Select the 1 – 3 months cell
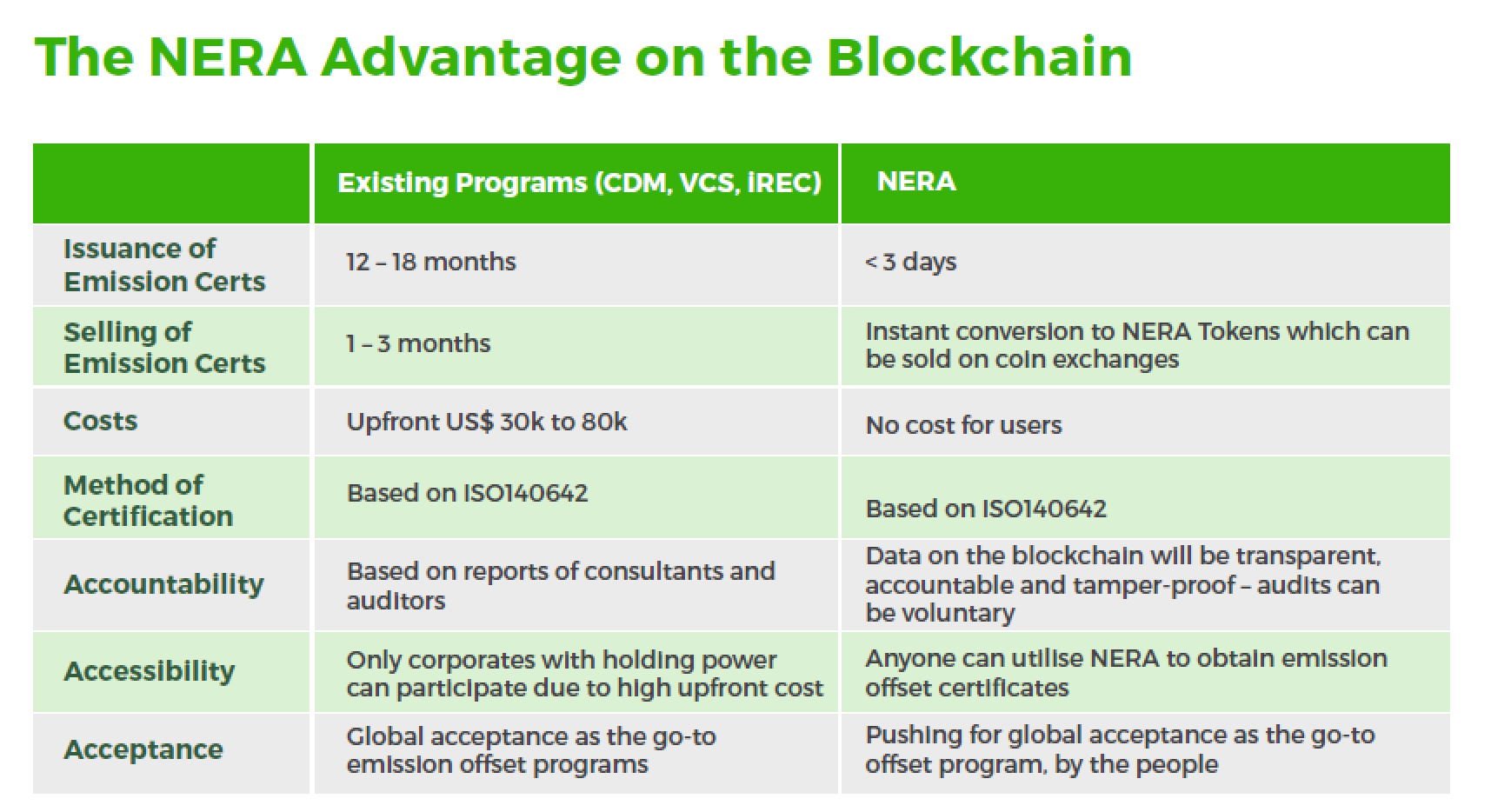 tap(418, 343)
